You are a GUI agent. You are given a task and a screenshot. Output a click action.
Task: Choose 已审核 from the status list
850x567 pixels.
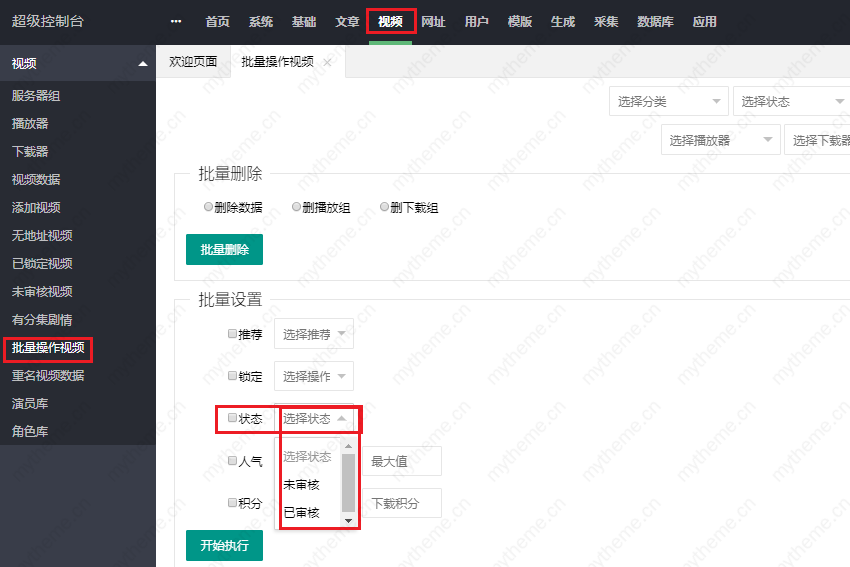301,513
